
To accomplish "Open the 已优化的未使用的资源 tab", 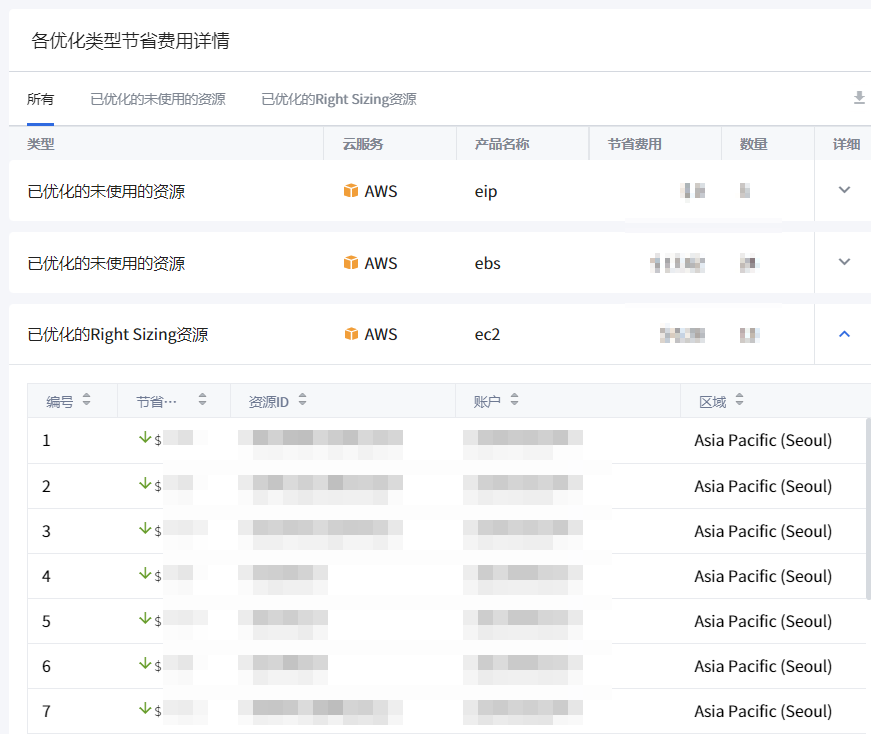I will [x=158, y=99].
